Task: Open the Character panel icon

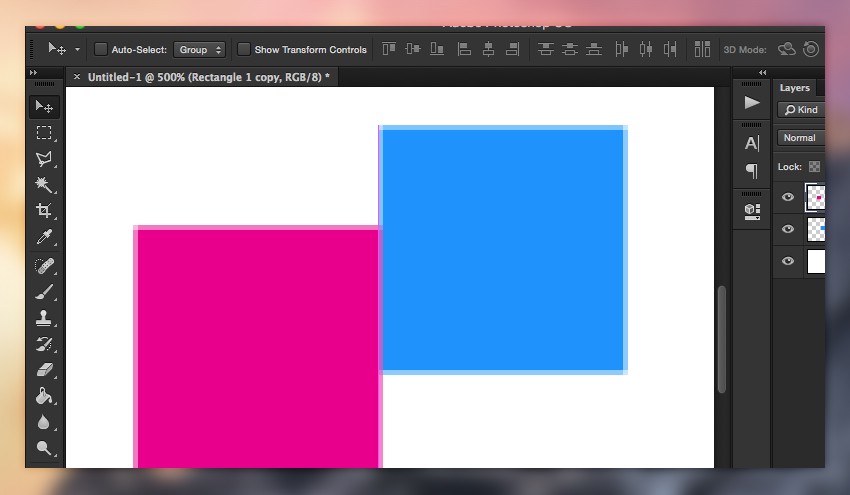Action: pos(752,143)
